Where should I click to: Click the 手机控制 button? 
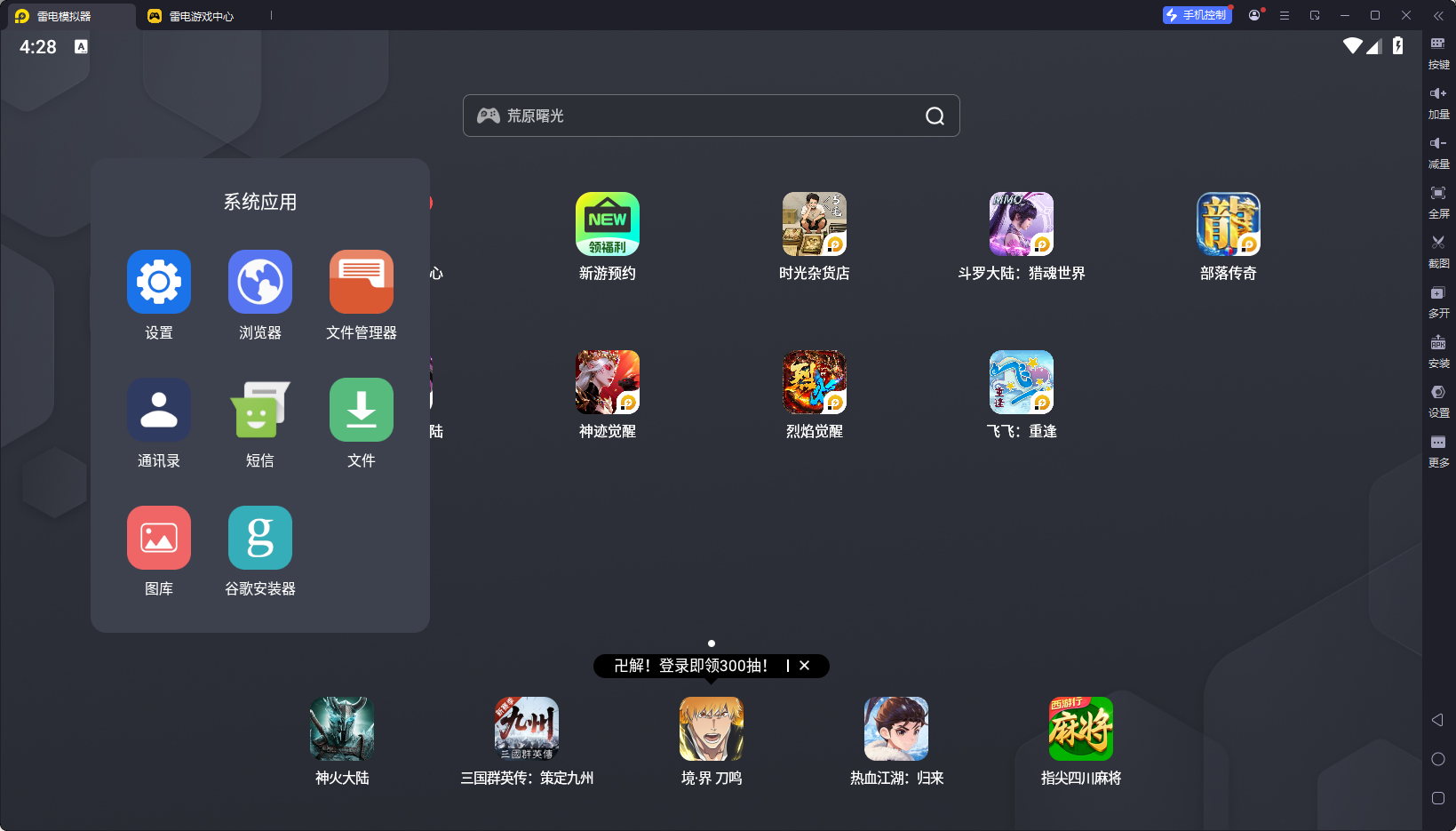tap(1197, 15)
